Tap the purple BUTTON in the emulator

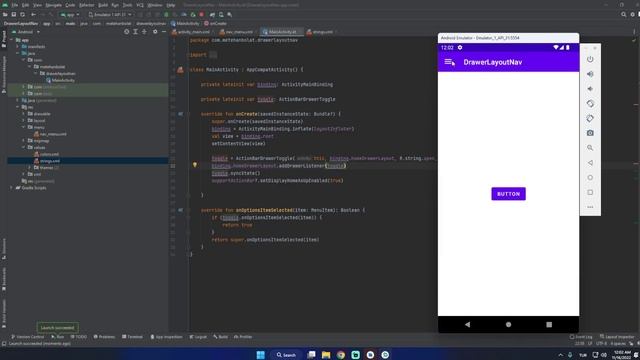[508, 194]
